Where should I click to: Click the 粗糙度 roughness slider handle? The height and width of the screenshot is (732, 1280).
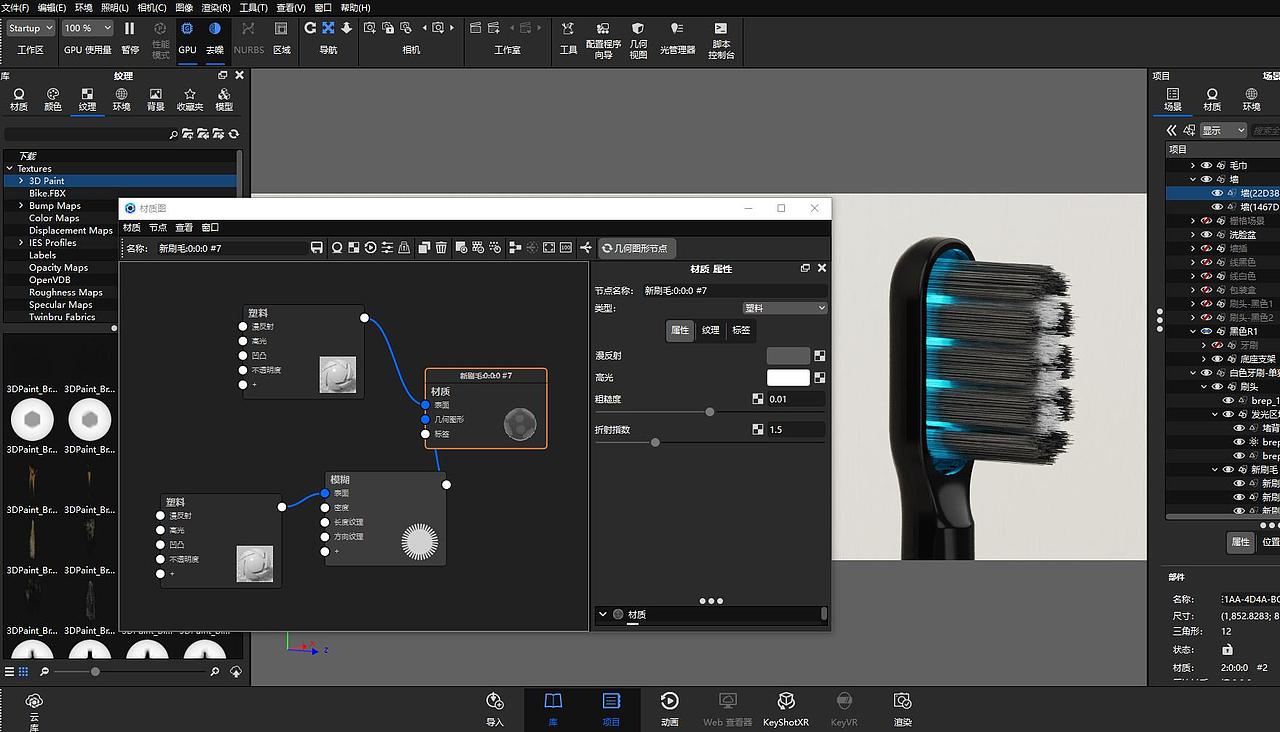point(710,412)
